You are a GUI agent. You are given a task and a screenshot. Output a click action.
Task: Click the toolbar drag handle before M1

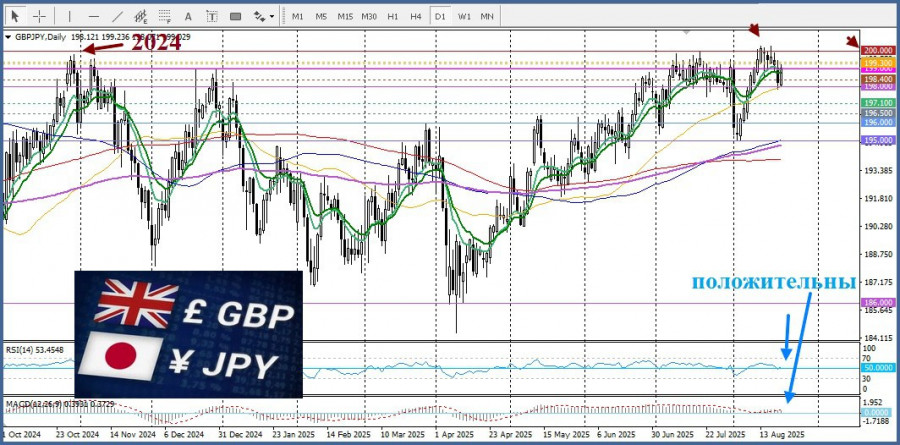283,16
